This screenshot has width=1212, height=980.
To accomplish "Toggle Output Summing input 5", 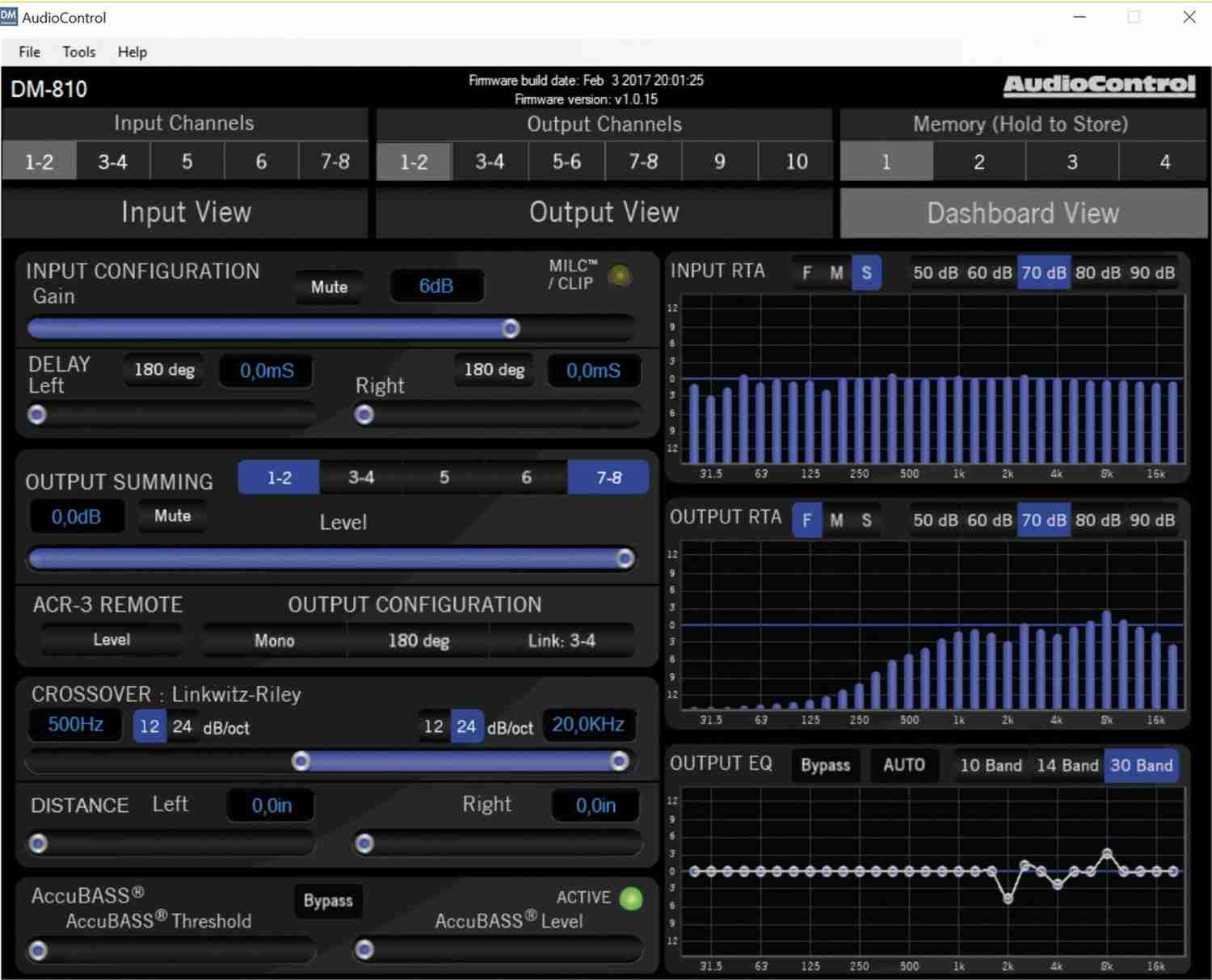I will pyautogui.click(x=444, y=477).
